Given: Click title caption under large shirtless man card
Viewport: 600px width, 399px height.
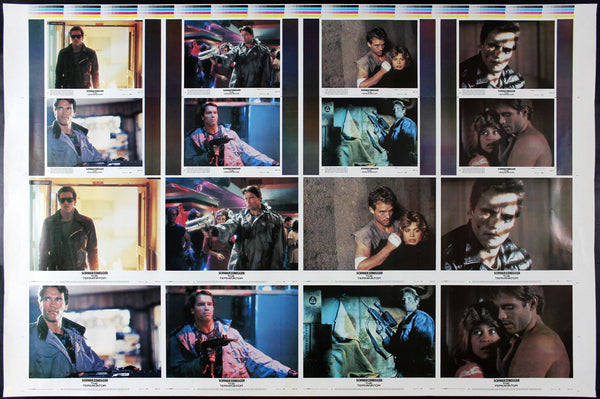Looking at the screenshot, I should tap(507, 383).
